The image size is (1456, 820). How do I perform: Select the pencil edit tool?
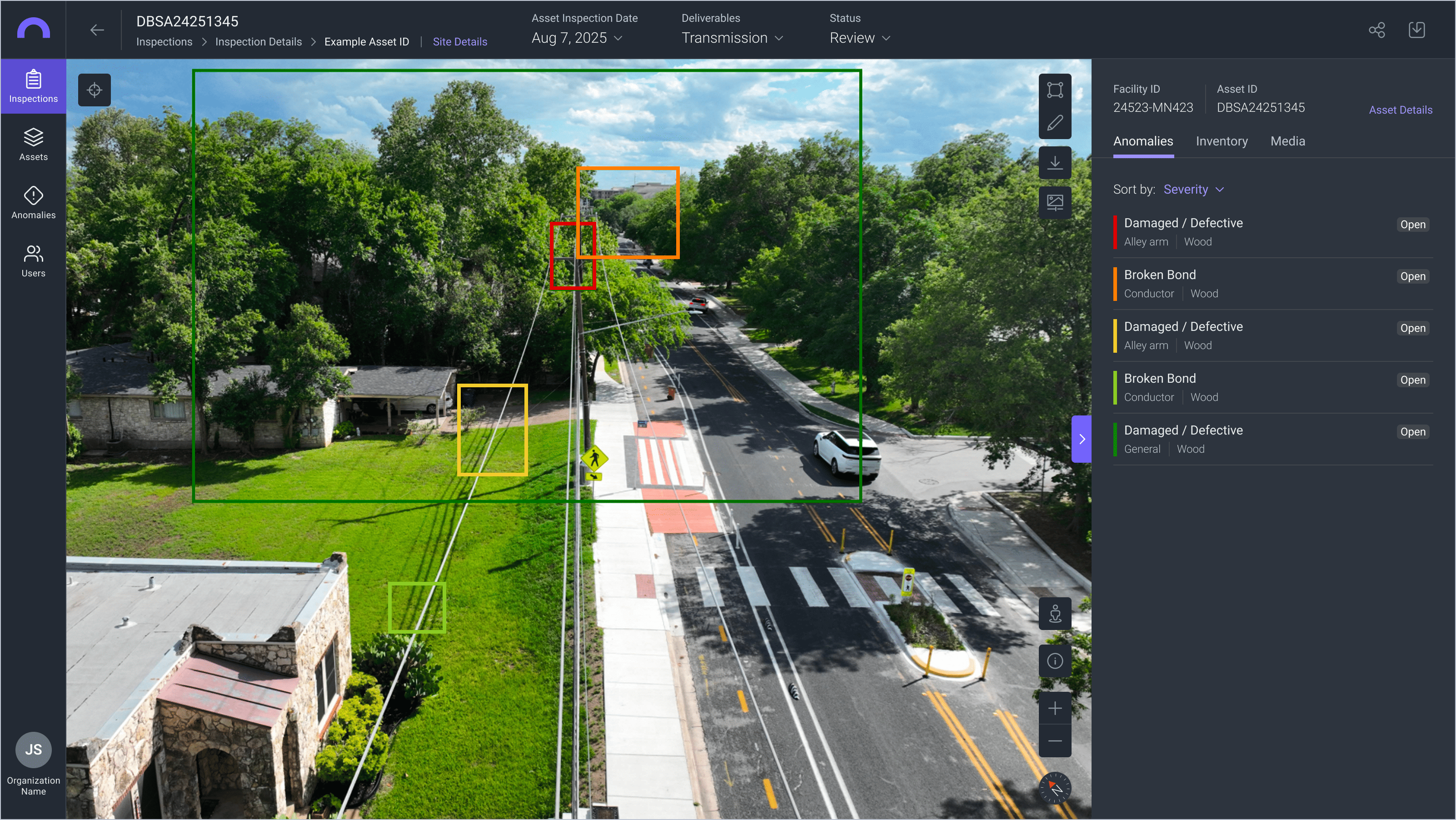(1055, 123)
